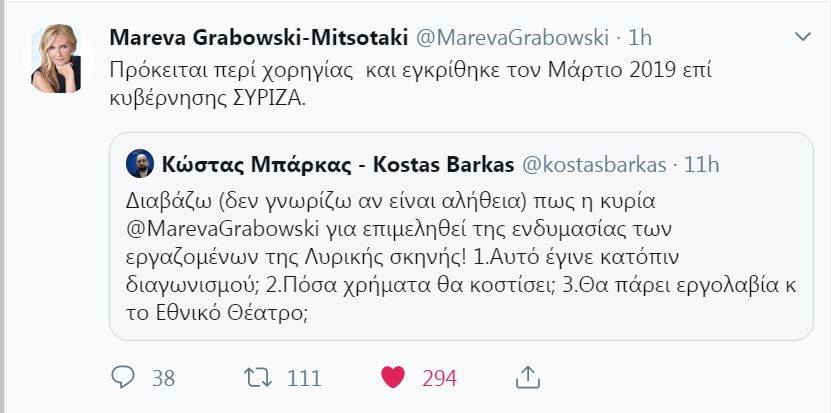This screenshot has height=413, width=831.
Task: Open the Mareva Grabowski-Mitsotaki display name
Action: tap(258, 38)
